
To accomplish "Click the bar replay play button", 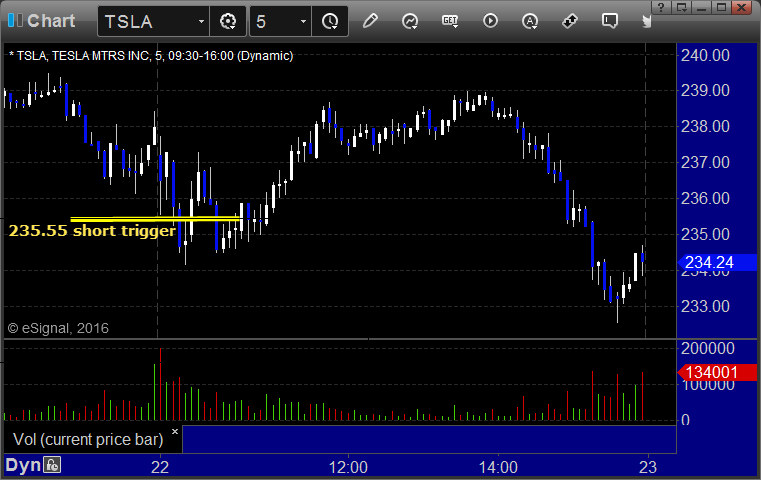I will click(x=490, y=21).
